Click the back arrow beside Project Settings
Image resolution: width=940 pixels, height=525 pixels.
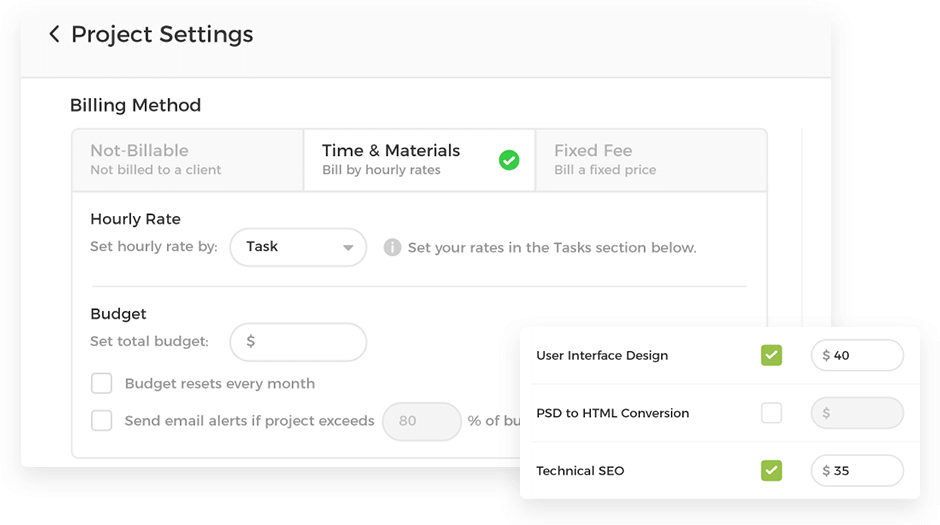54,35
